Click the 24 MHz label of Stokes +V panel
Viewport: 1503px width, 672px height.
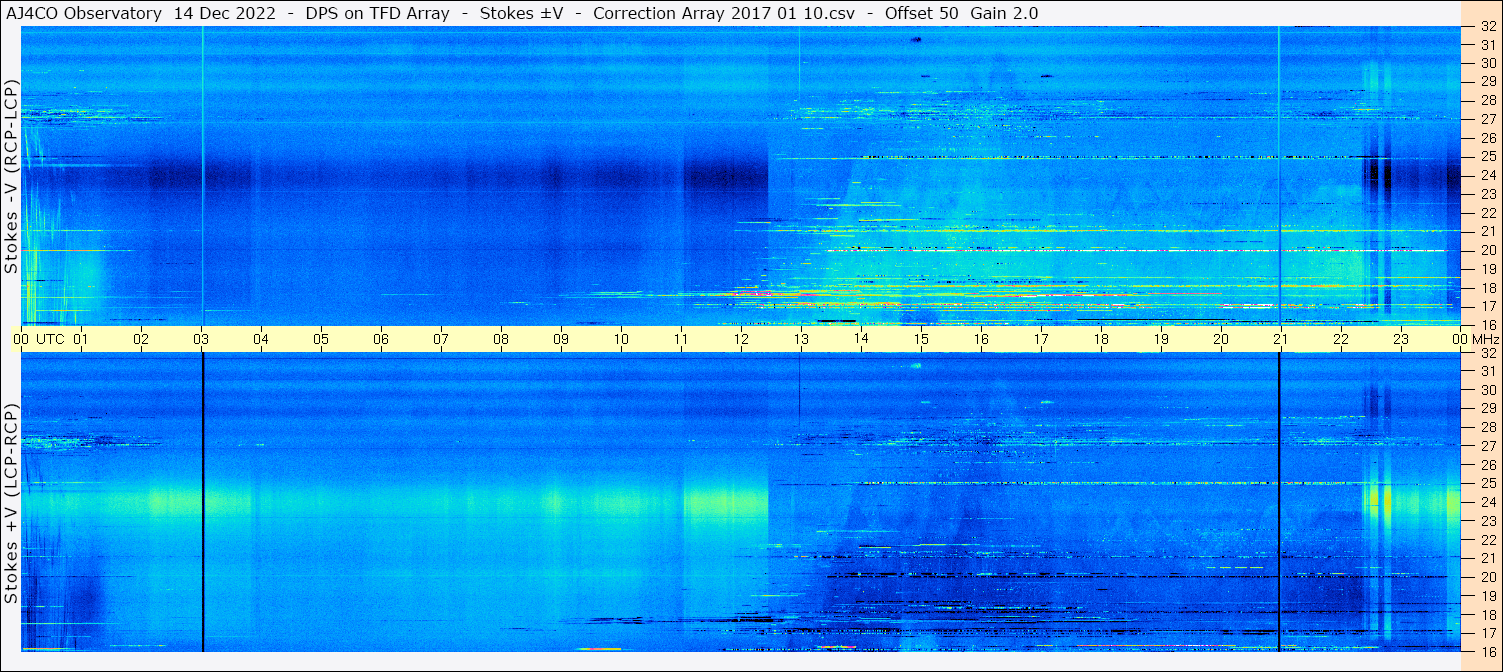(x=1487, y=502)
